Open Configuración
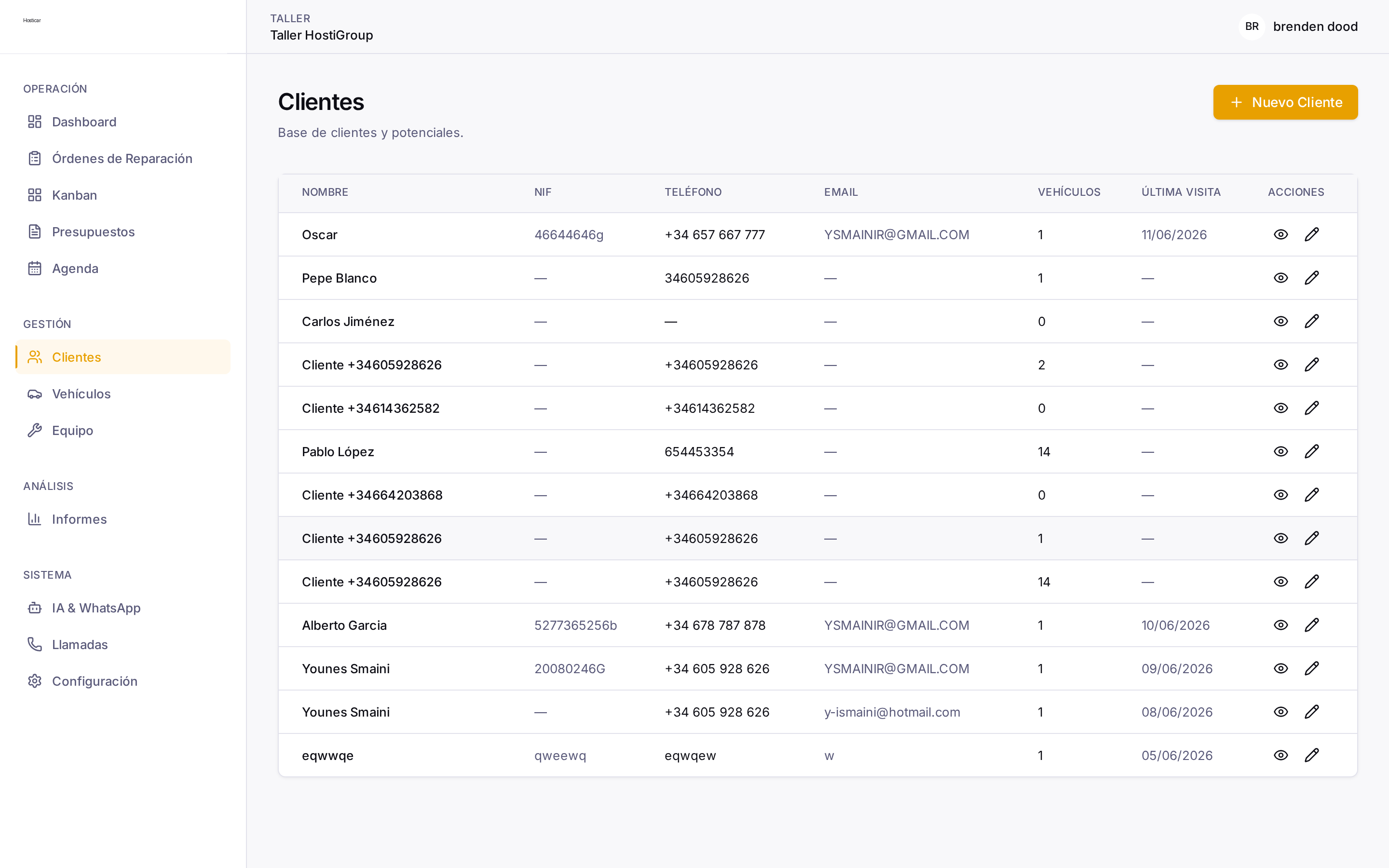This screenshot has width=1389, height=868. pos(123,681)
